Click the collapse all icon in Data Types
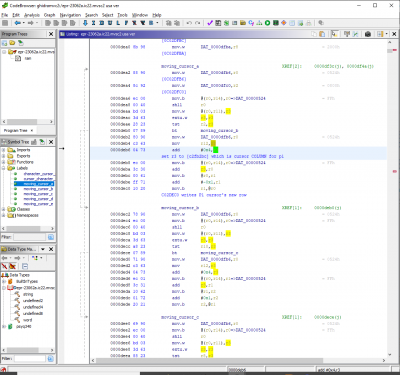 click(x=25, y=266)
